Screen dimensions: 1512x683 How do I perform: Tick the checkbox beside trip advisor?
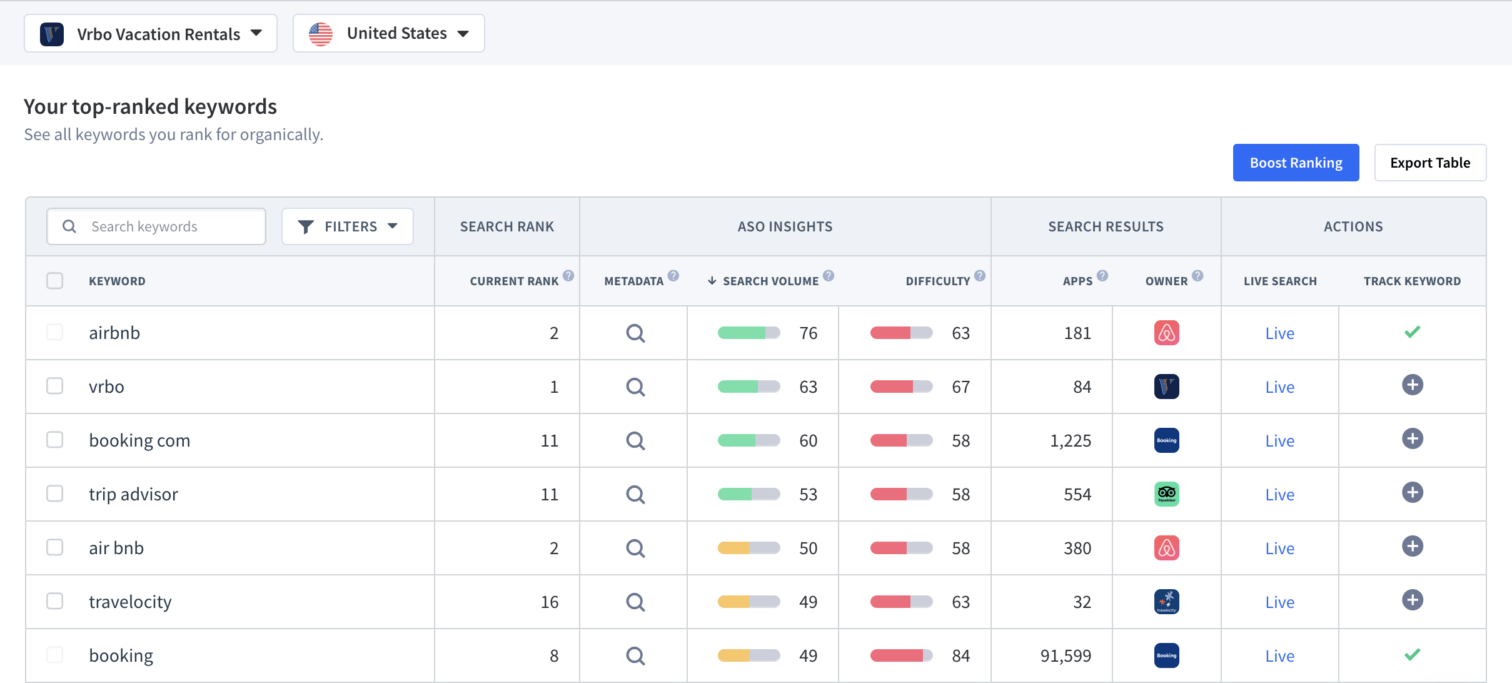55,493
